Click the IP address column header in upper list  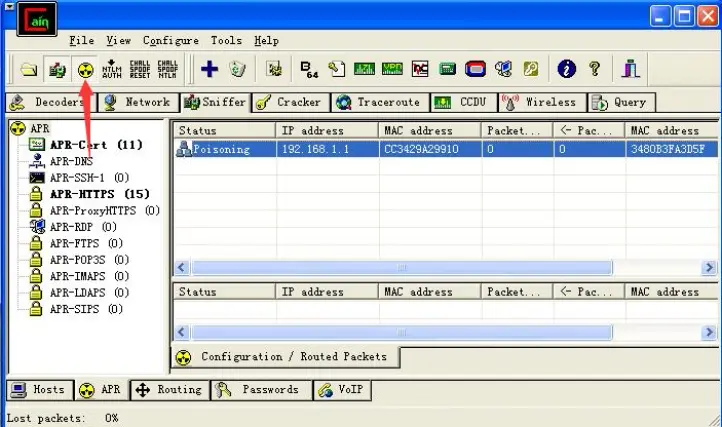coord(325,130)
